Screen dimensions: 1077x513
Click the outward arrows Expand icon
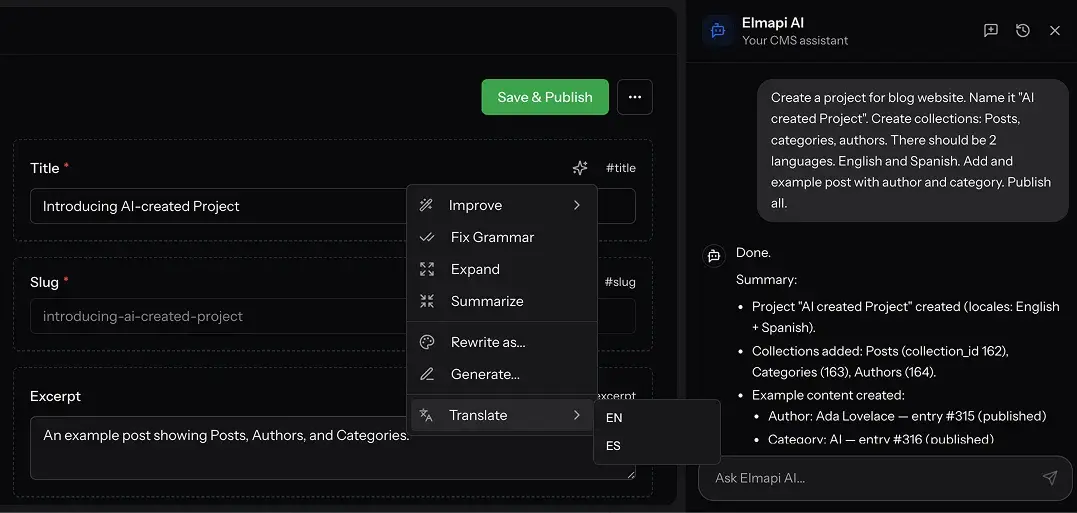click(x=427, y=269)
